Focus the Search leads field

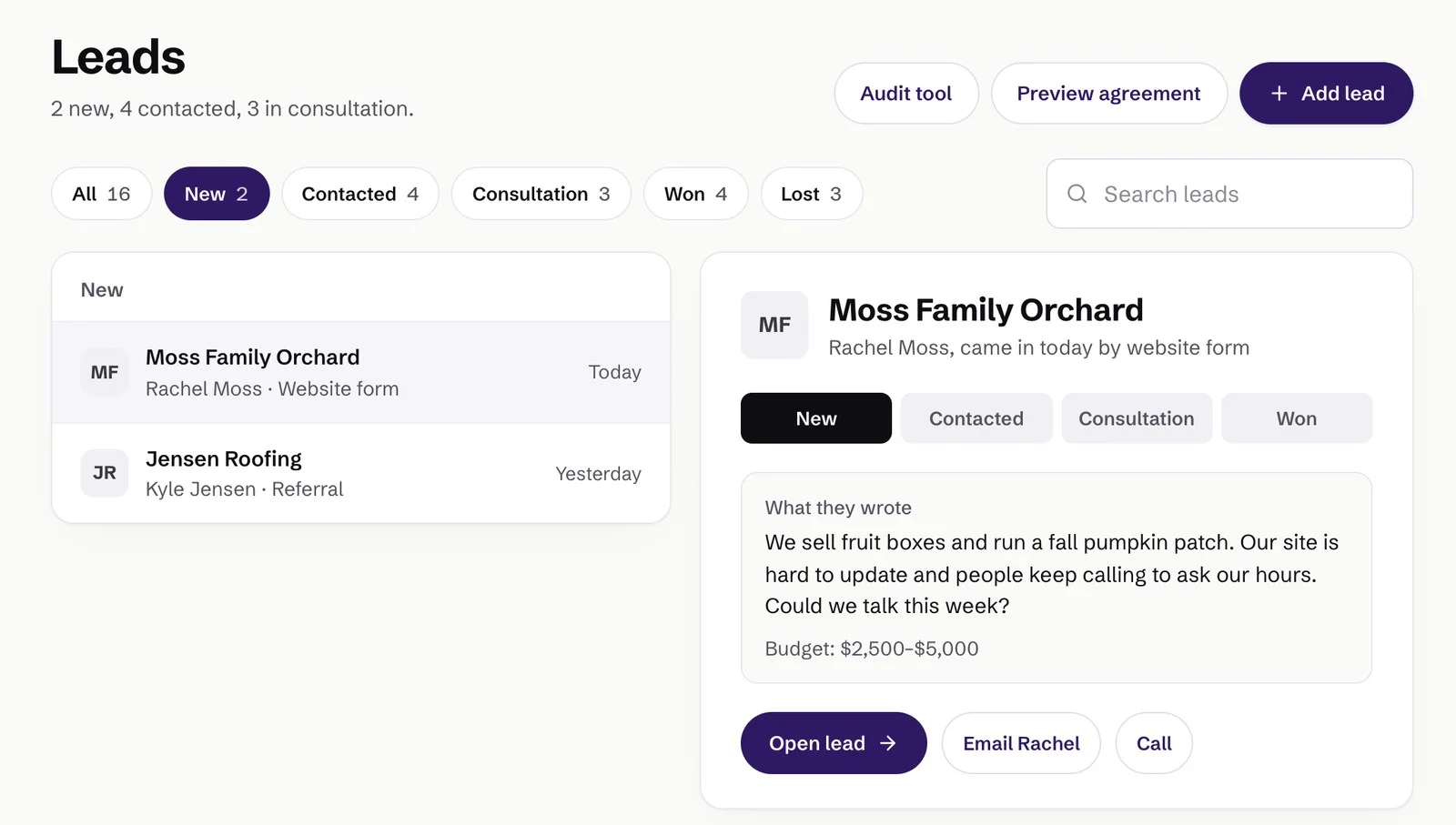click(1229, 194)
